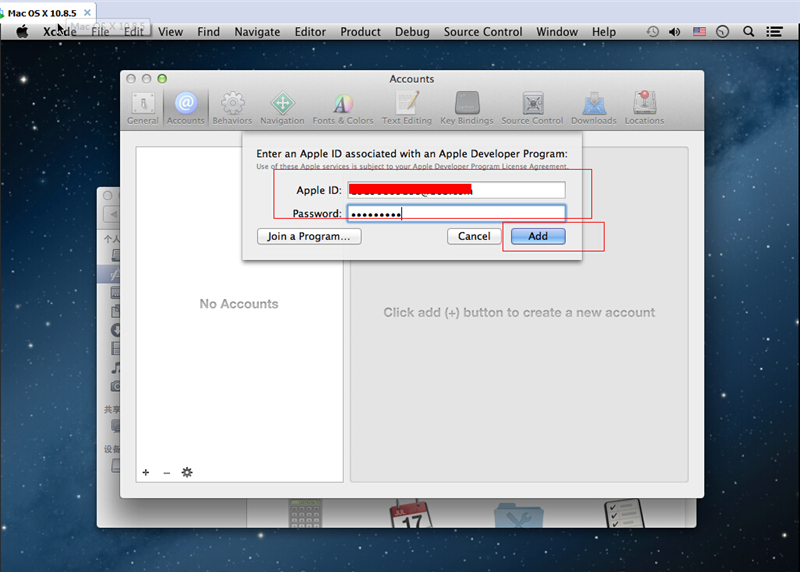The image size is (800, 572).
Task: Open the Text Editing preferences
Action: click(x=407, y=108)
